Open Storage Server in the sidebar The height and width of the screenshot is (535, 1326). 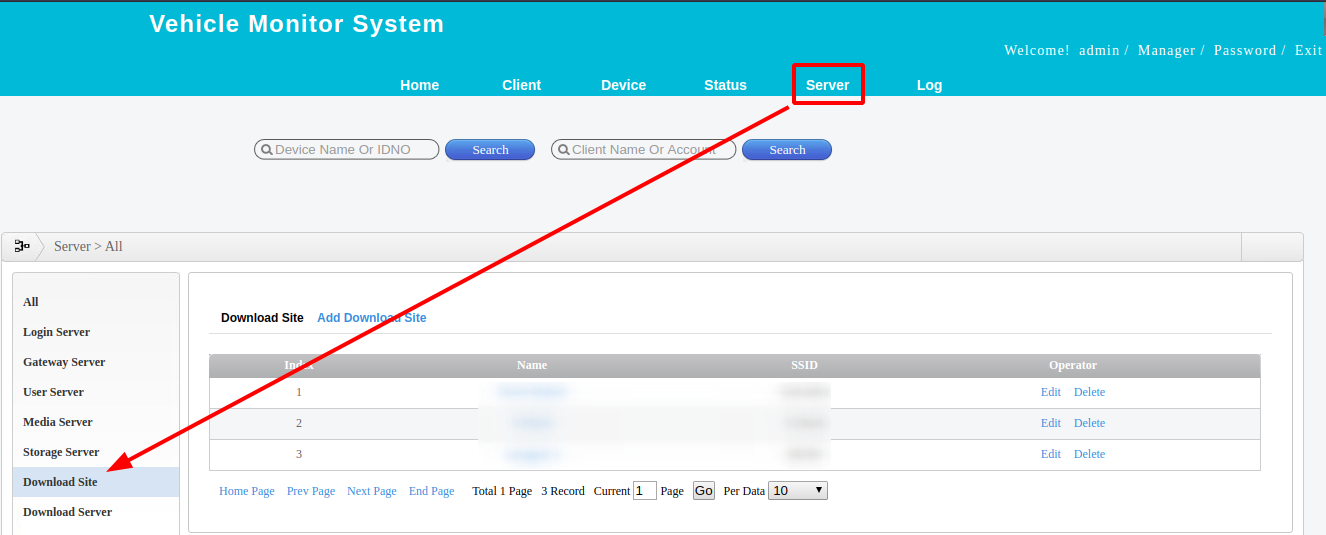point(61,452)
